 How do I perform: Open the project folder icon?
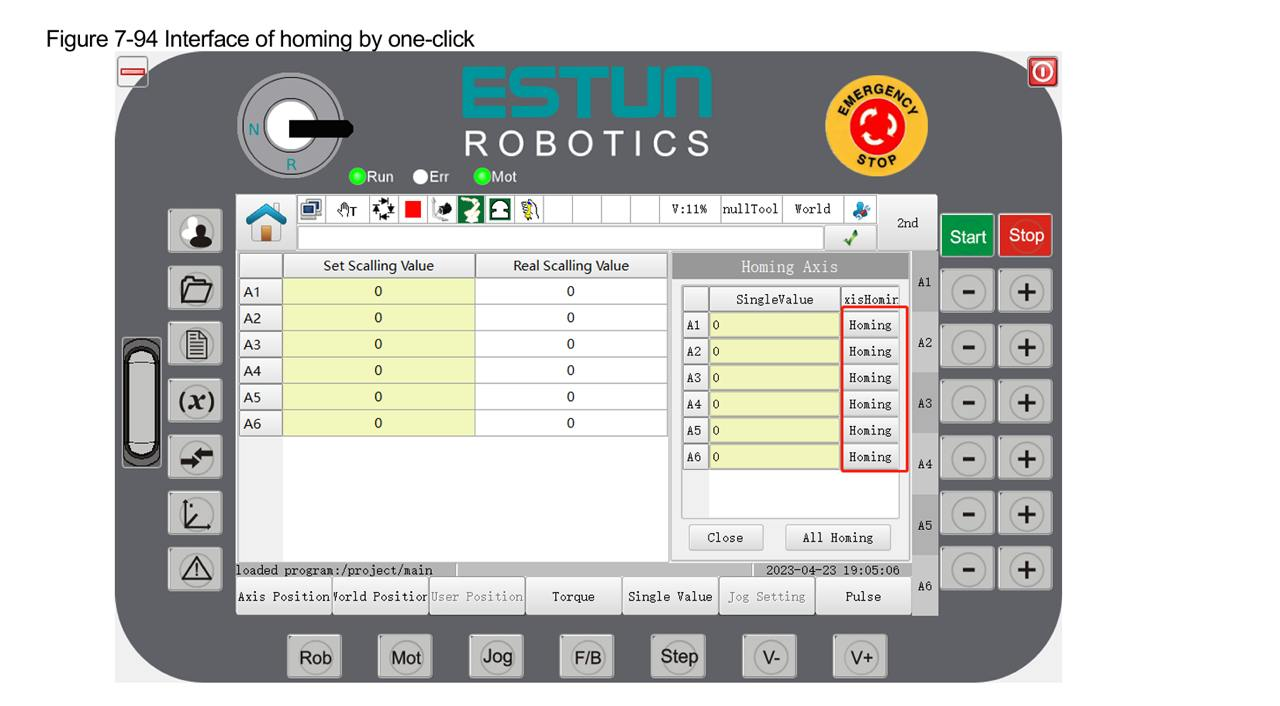195,289
